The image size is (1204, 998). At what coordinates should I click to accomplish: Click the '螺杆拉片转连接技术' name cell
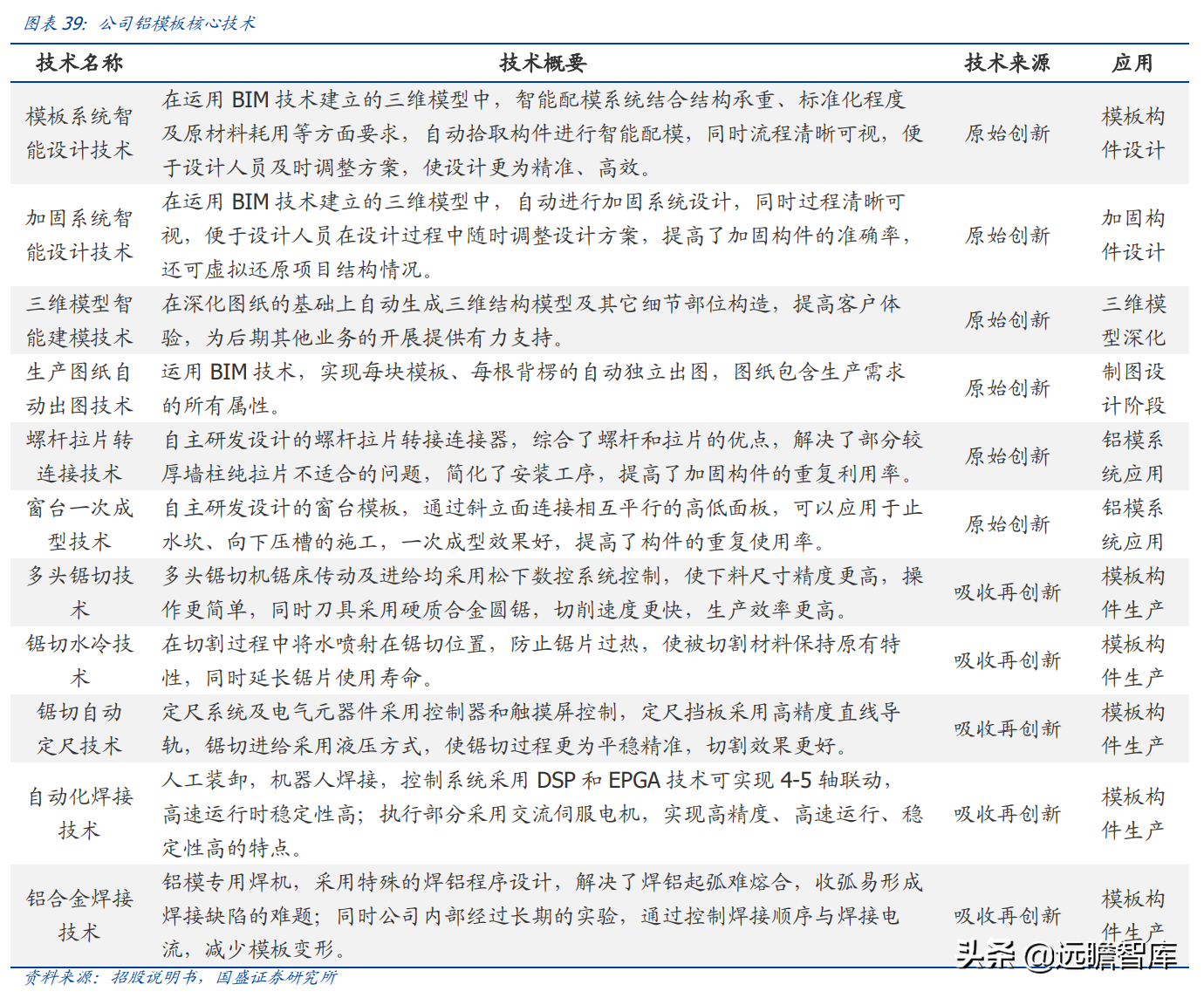[79, 456]
